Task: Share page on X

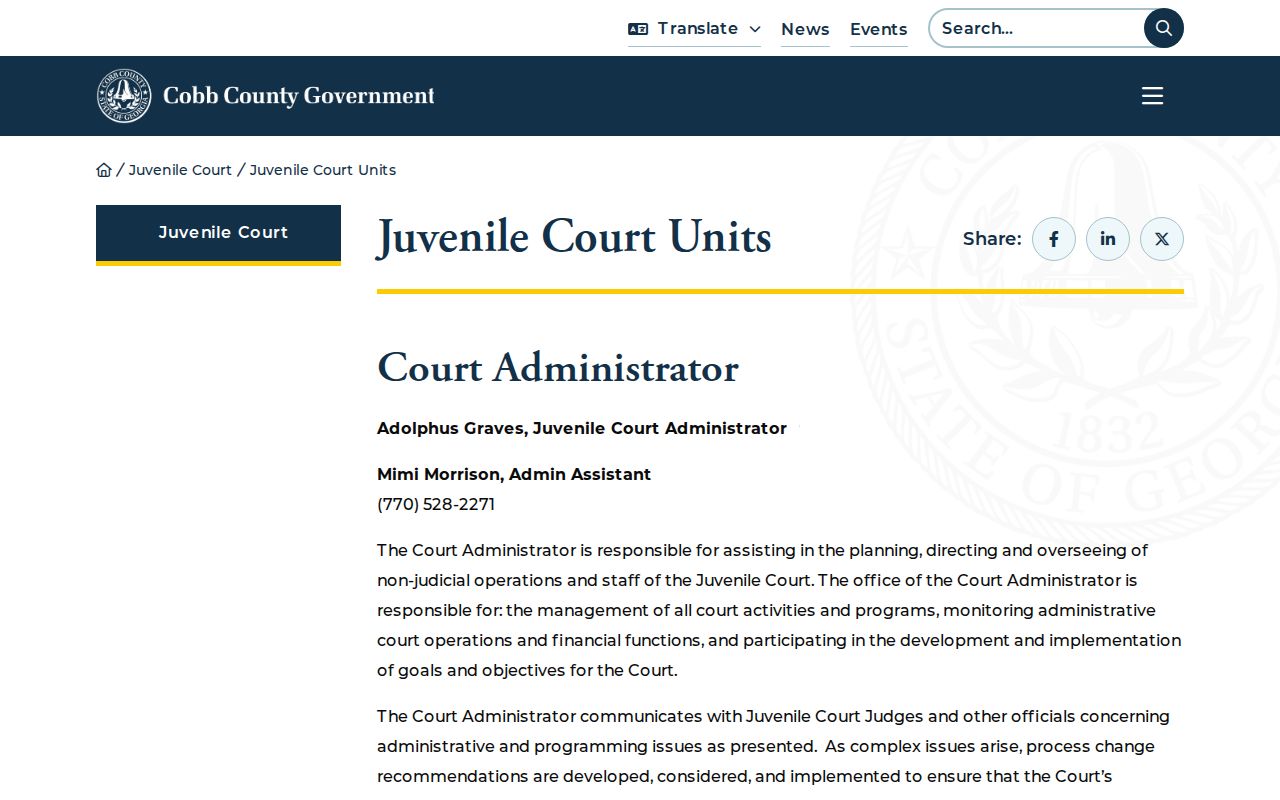Action: tap(1162, 239)
